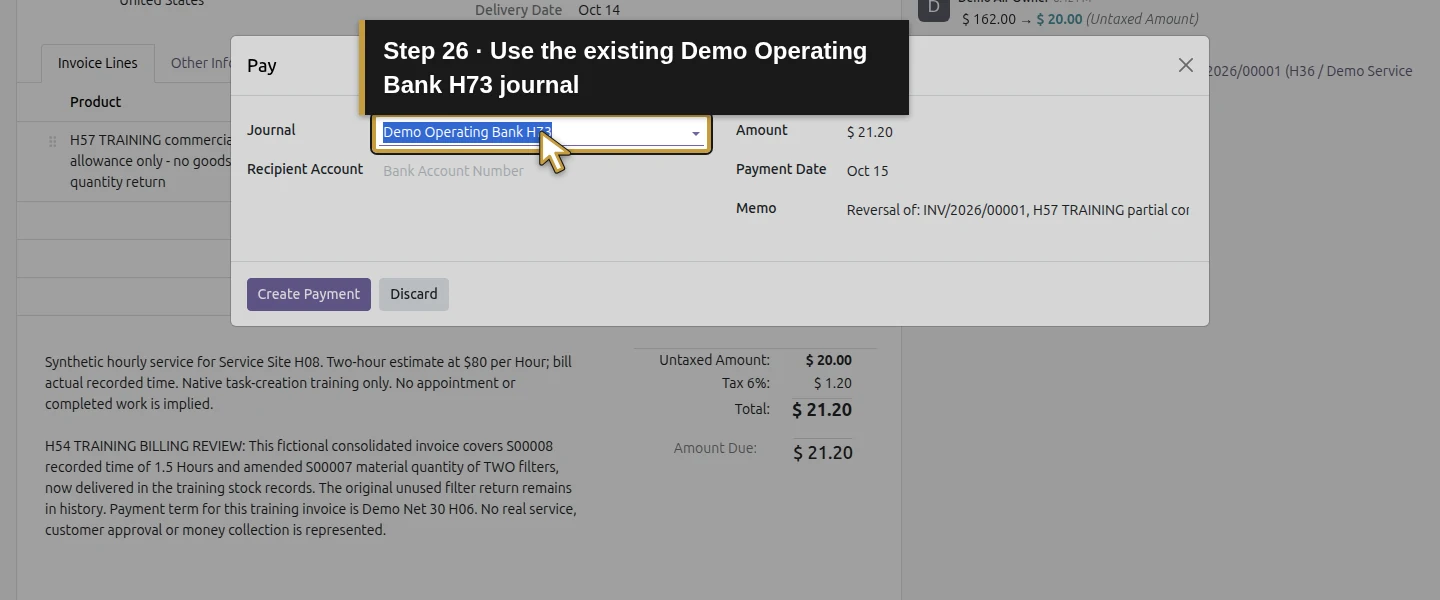Edit the Amount value $ 21.20
1440x600 pixels.
coord(870,132)
